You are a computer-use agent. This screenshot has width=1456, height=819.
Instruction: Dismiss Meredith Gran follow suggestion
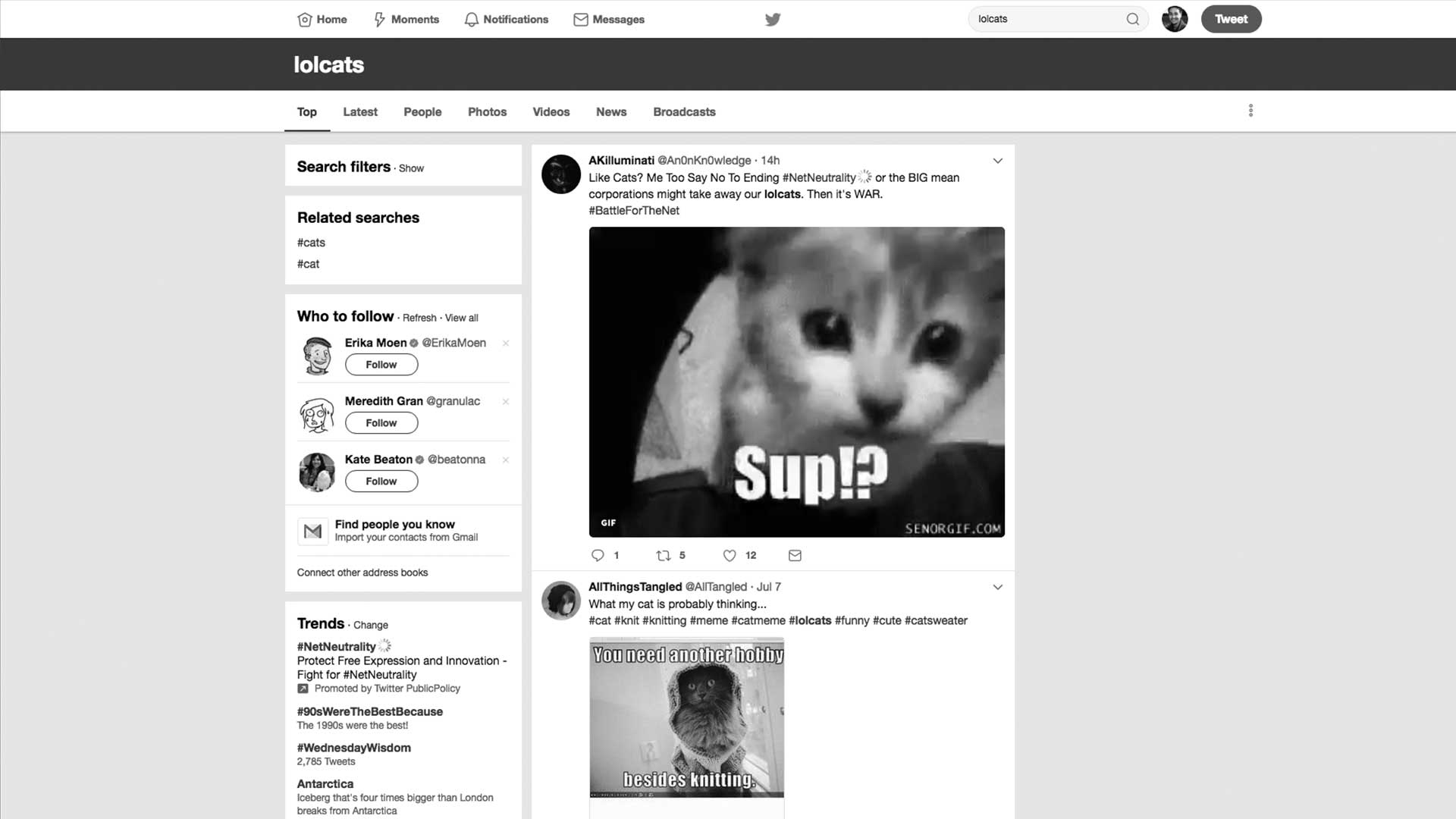click(506, 402)
